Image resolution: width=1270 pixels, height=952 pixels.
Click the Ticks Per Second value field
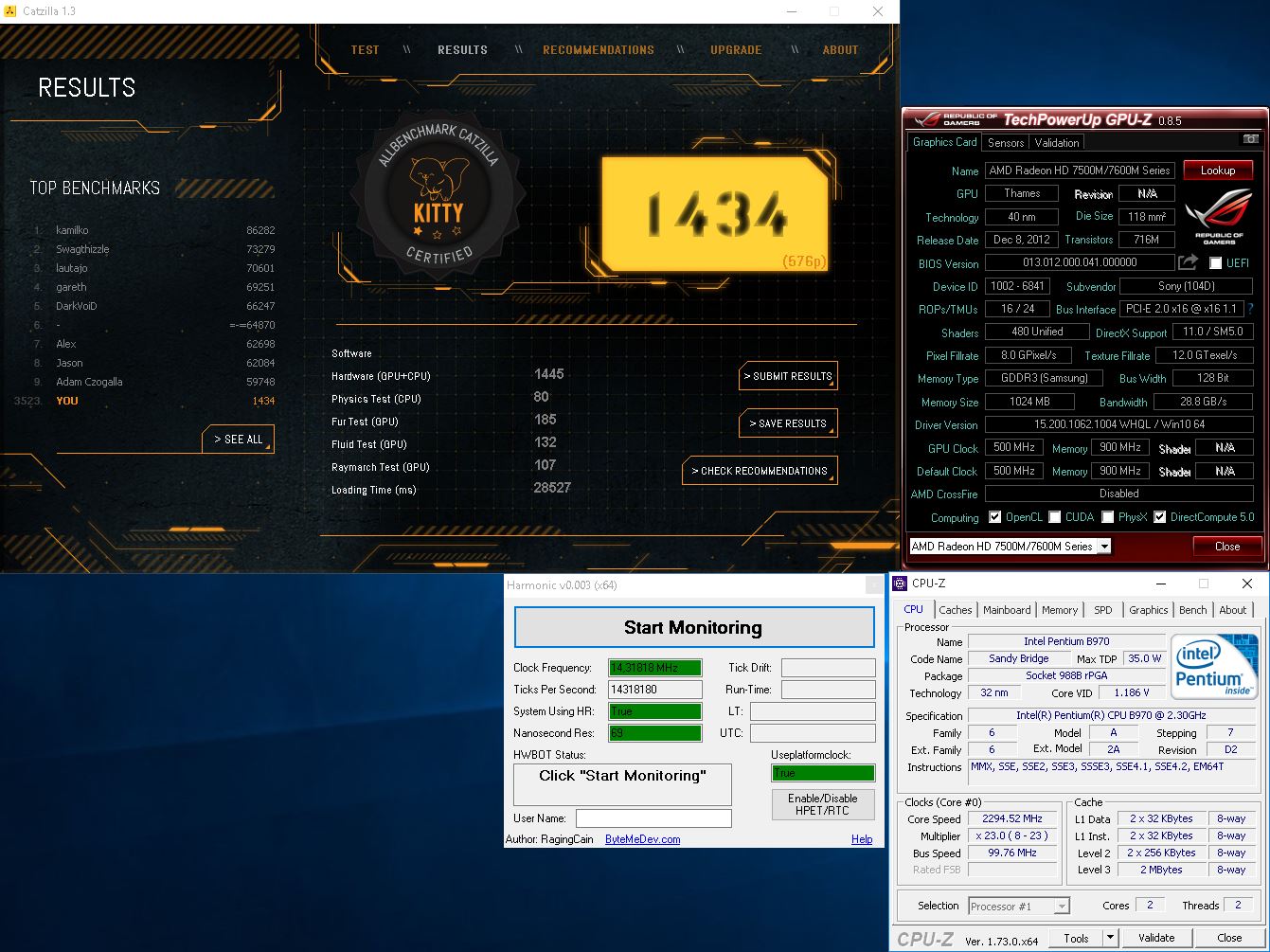(655, 690)
